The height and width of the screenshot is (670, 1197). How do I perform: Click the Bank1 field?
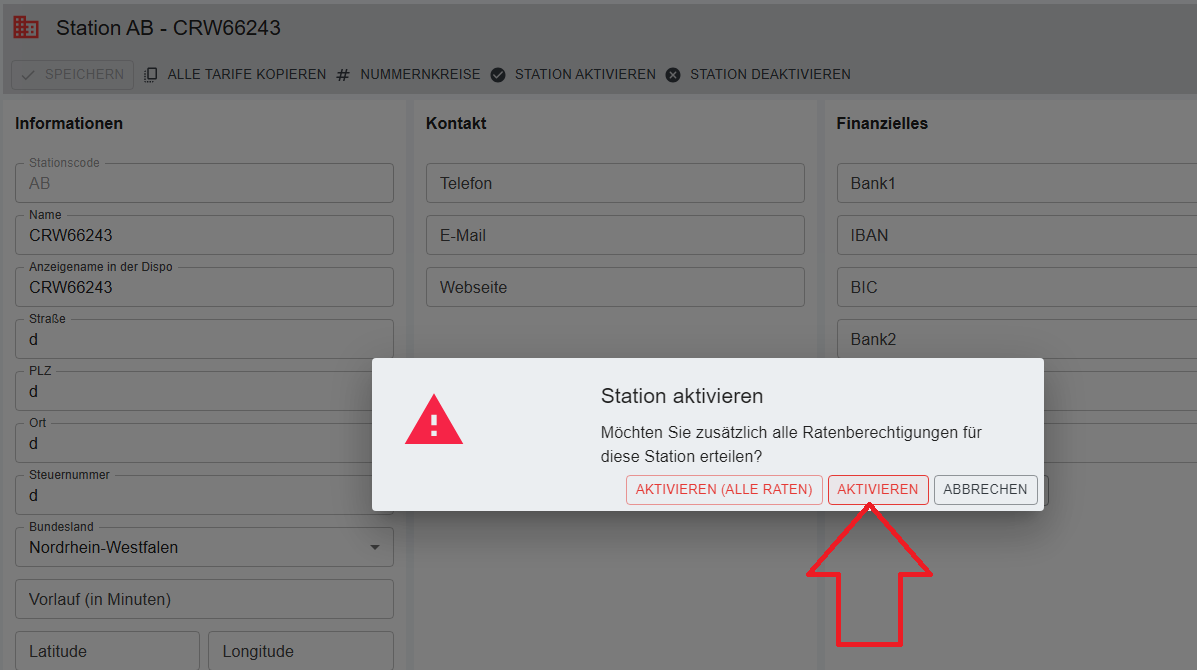tap(1017, 183)
